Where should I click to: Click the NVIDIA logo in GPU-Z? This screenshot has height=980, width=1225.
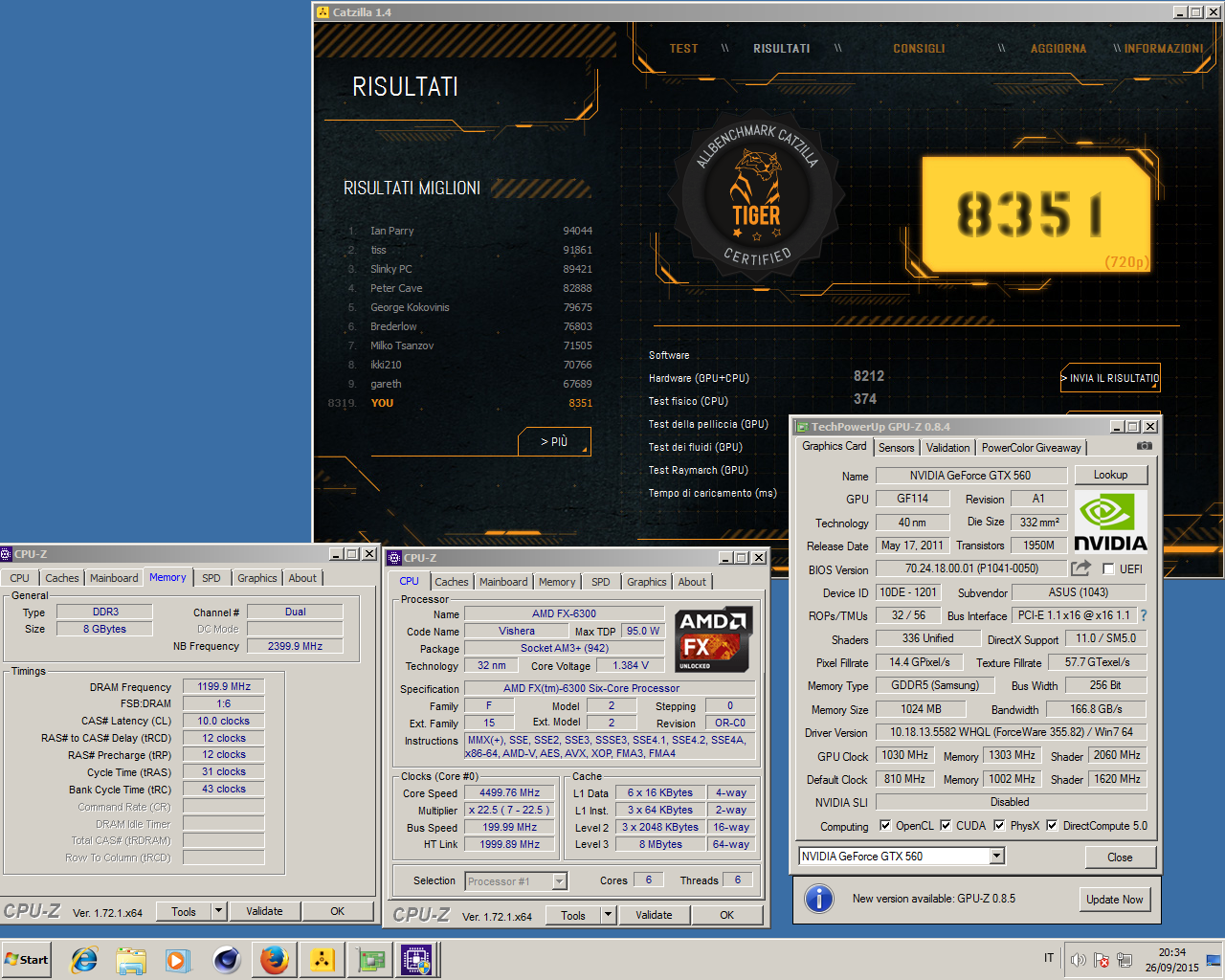(x=1110, y=522)
